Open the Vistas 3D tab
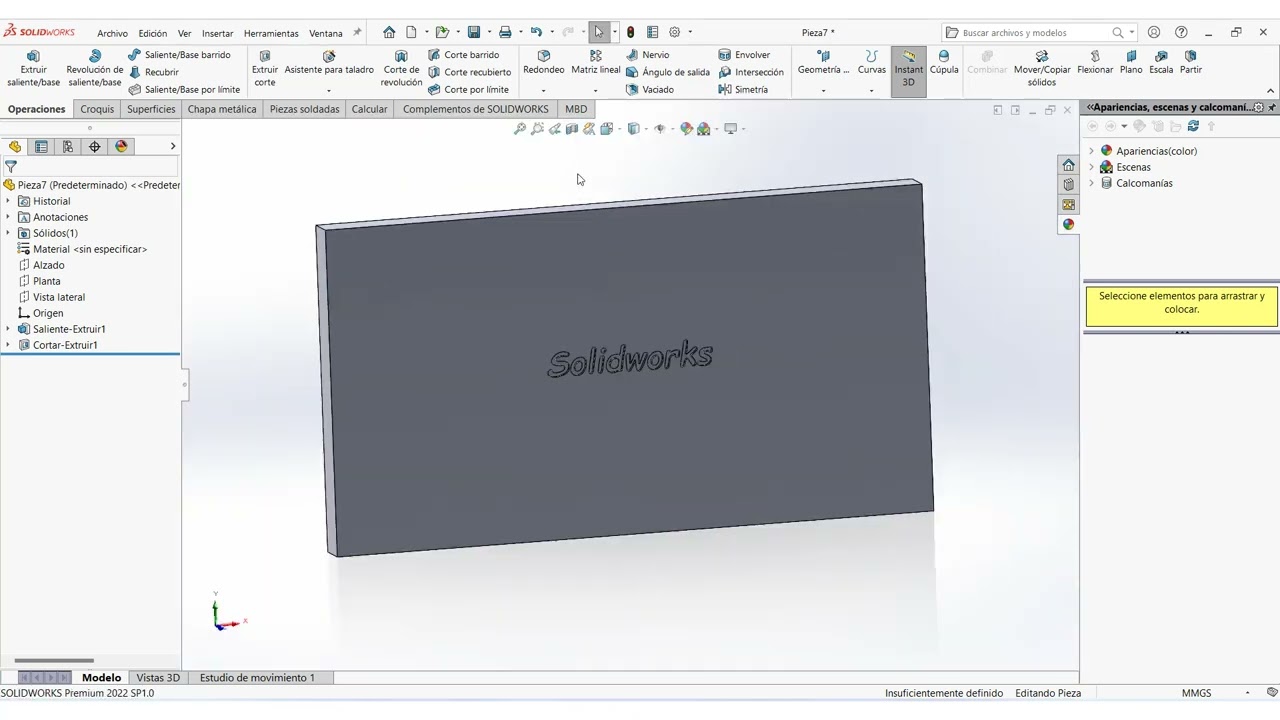This screenshot has height=720, width=1280. tap(158, 677)
